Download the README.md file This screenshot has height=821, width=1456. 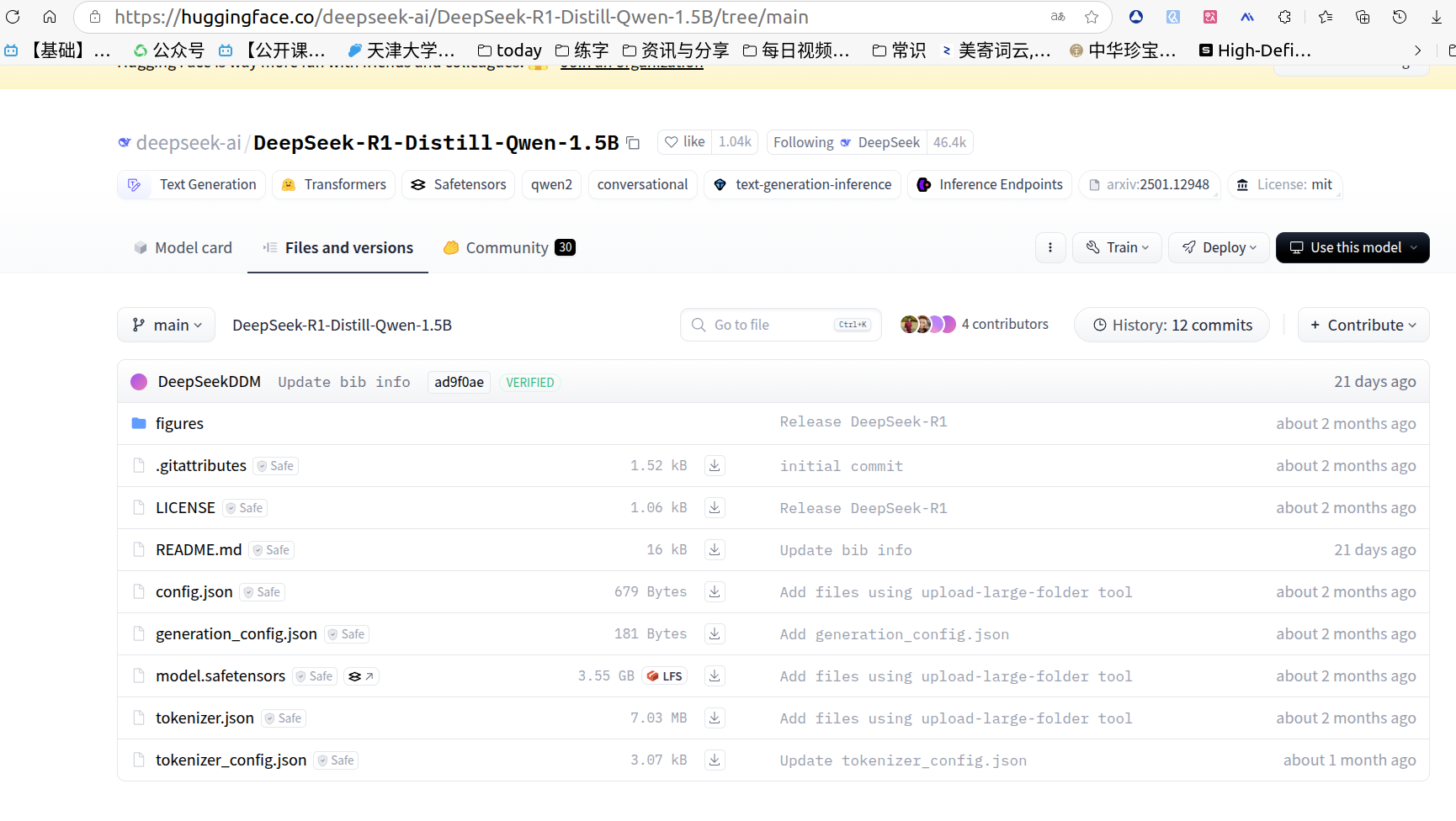715,549
